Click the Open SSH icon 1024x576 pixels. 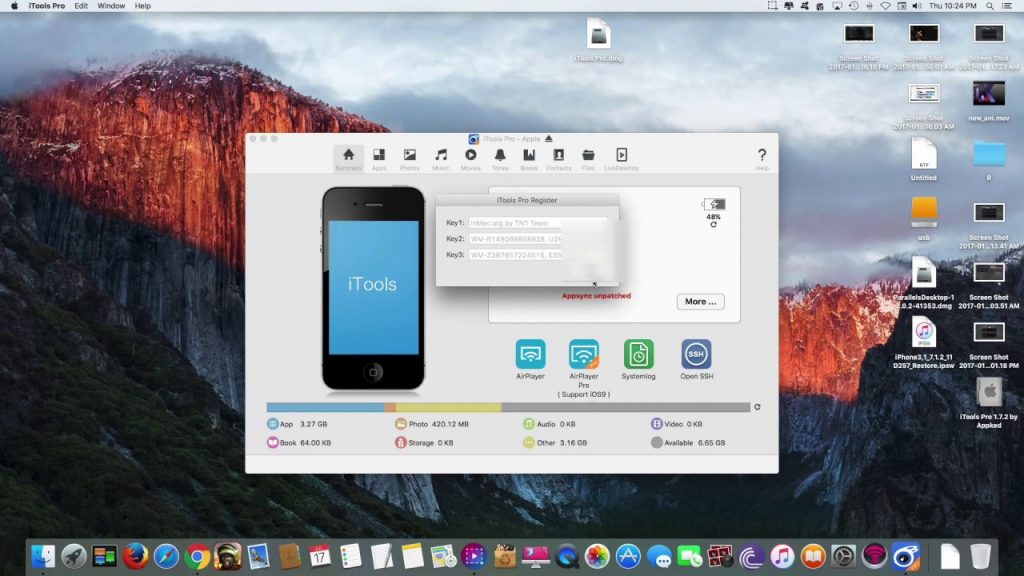(x=696, y=355)
